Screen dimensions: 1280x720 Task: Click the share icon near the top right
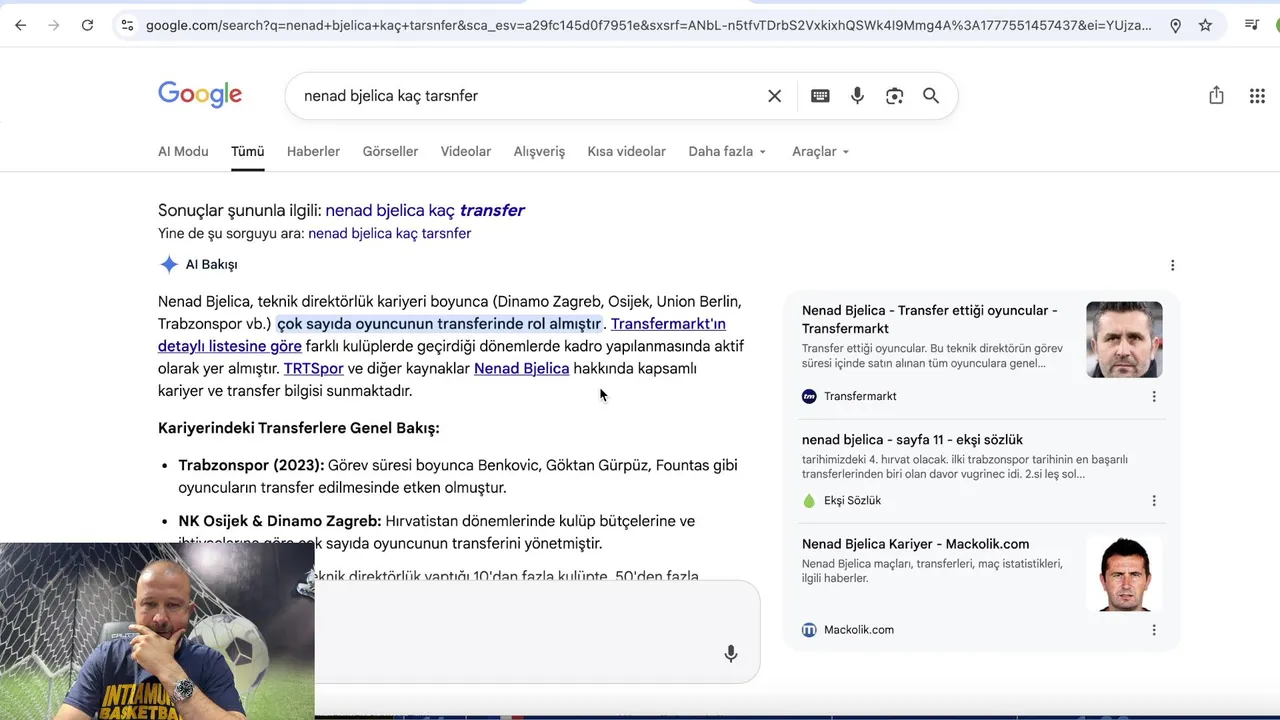coord(1216,95)
